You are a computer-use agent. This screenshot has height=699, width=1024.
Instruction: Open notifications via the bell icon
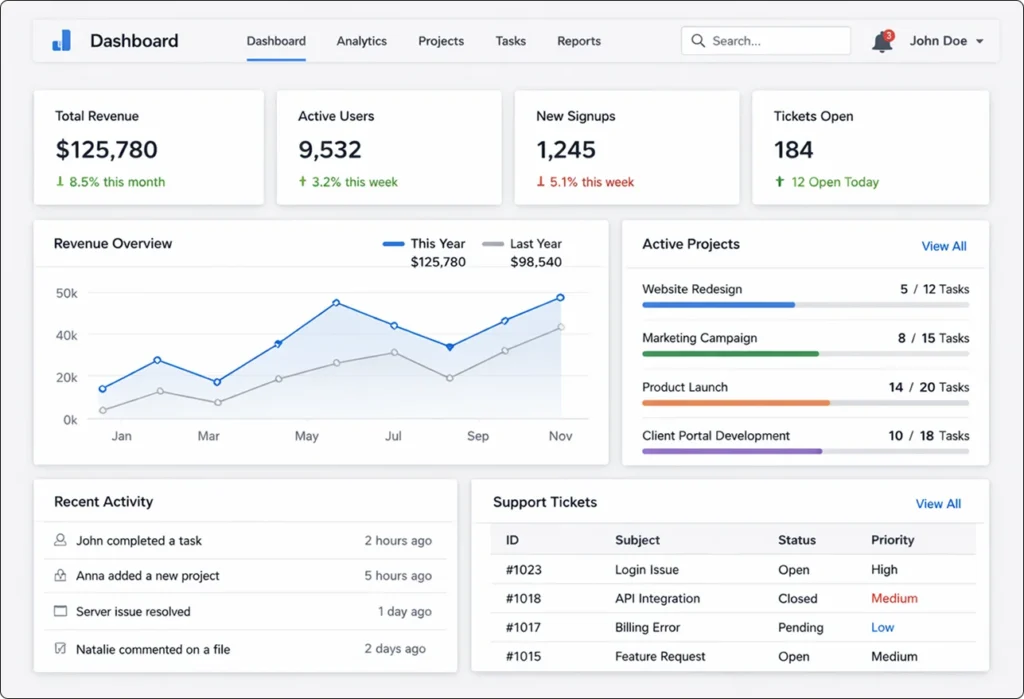coord(881,42)
